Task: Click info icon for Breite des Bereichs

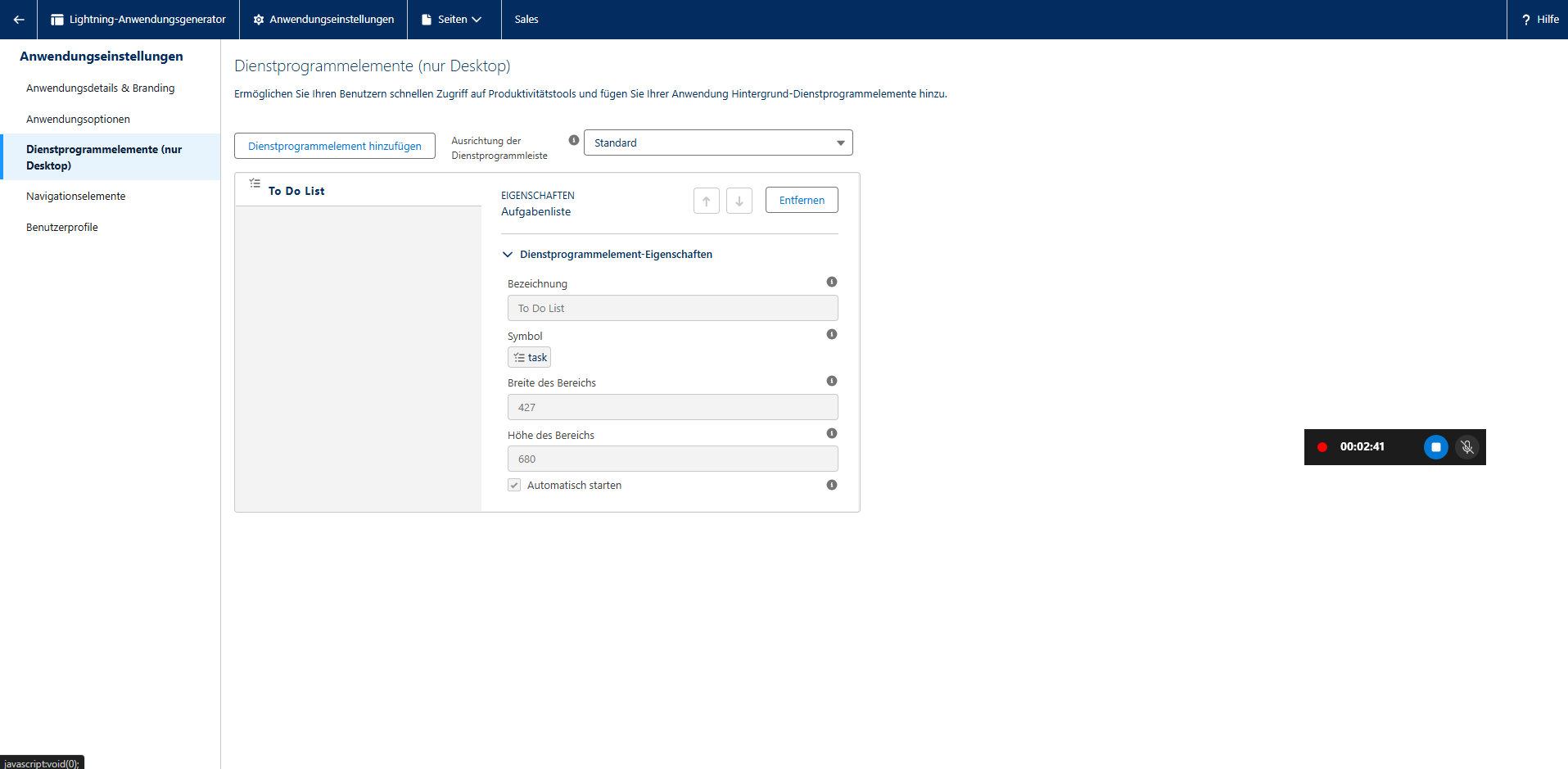Action: coord(831,381)
